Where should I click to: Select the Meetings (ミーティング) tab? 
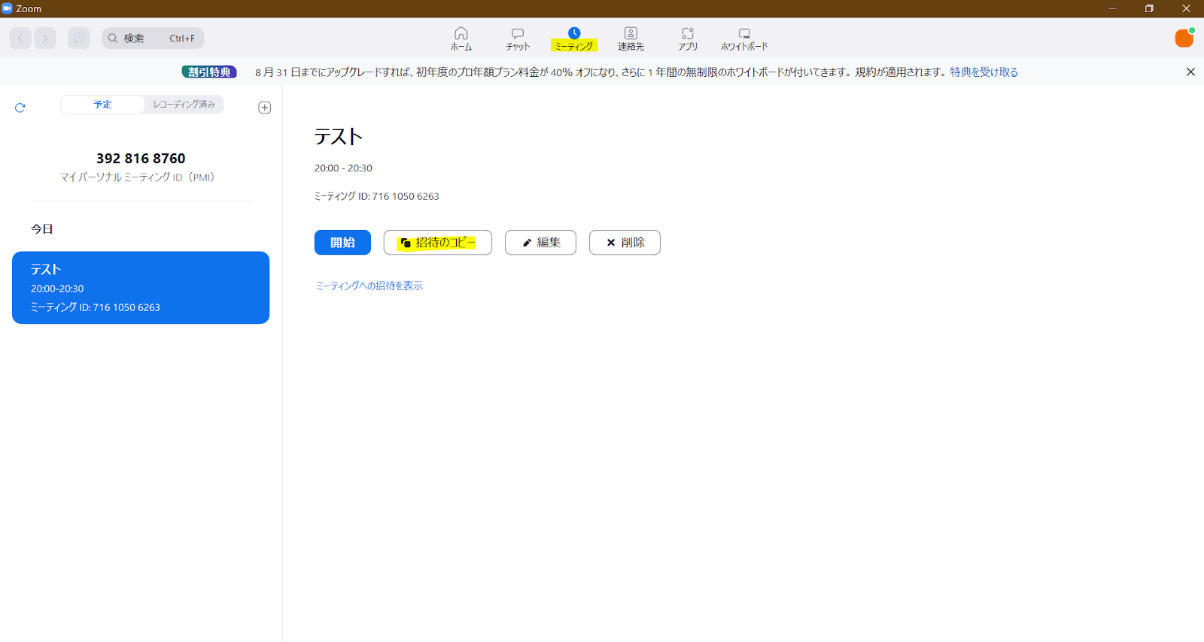point(574,39)
